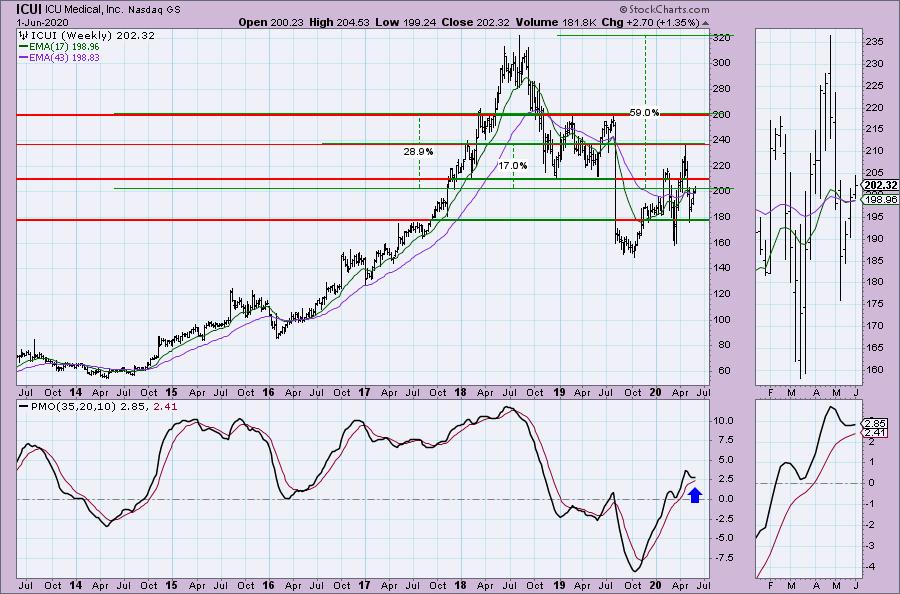Image resolution: width=900 pixels, height=594 pixels.
Task: Click the 240 label on price axis
Action: [722, 139]
